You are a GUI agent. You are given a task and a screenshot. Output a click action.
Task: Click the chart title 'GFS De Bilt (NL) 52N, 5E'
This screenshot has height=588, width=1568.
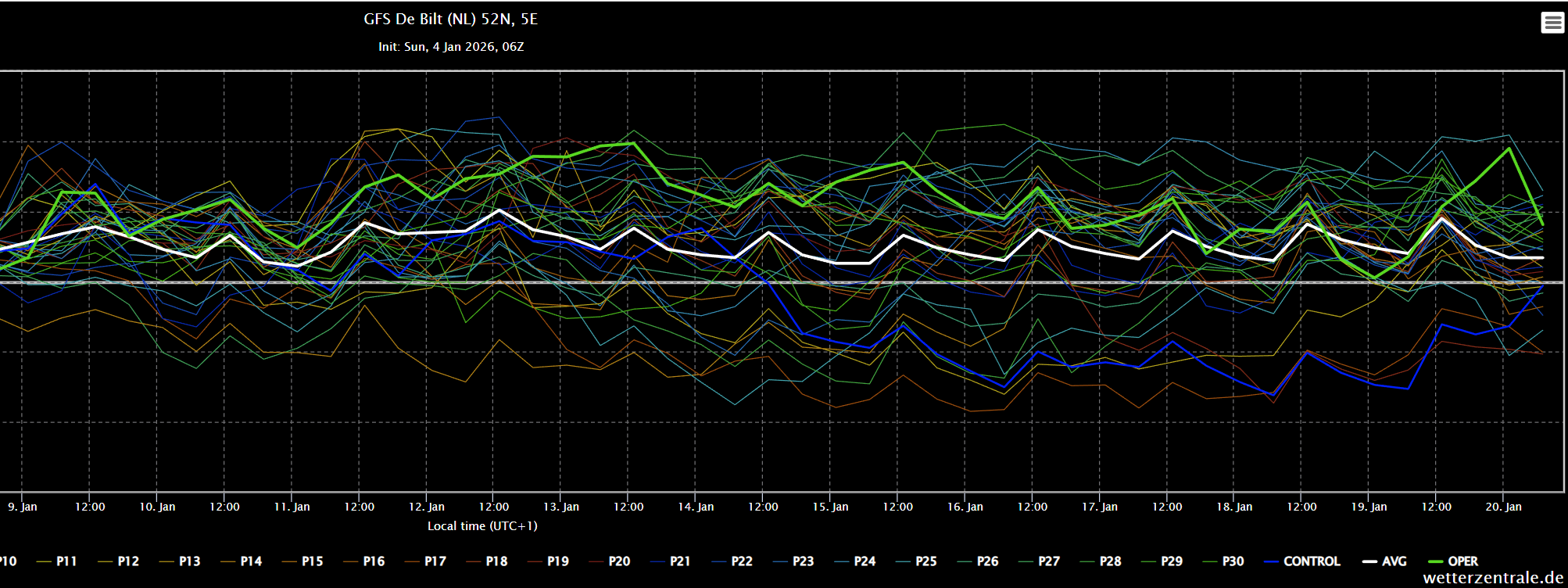[451, 19]
